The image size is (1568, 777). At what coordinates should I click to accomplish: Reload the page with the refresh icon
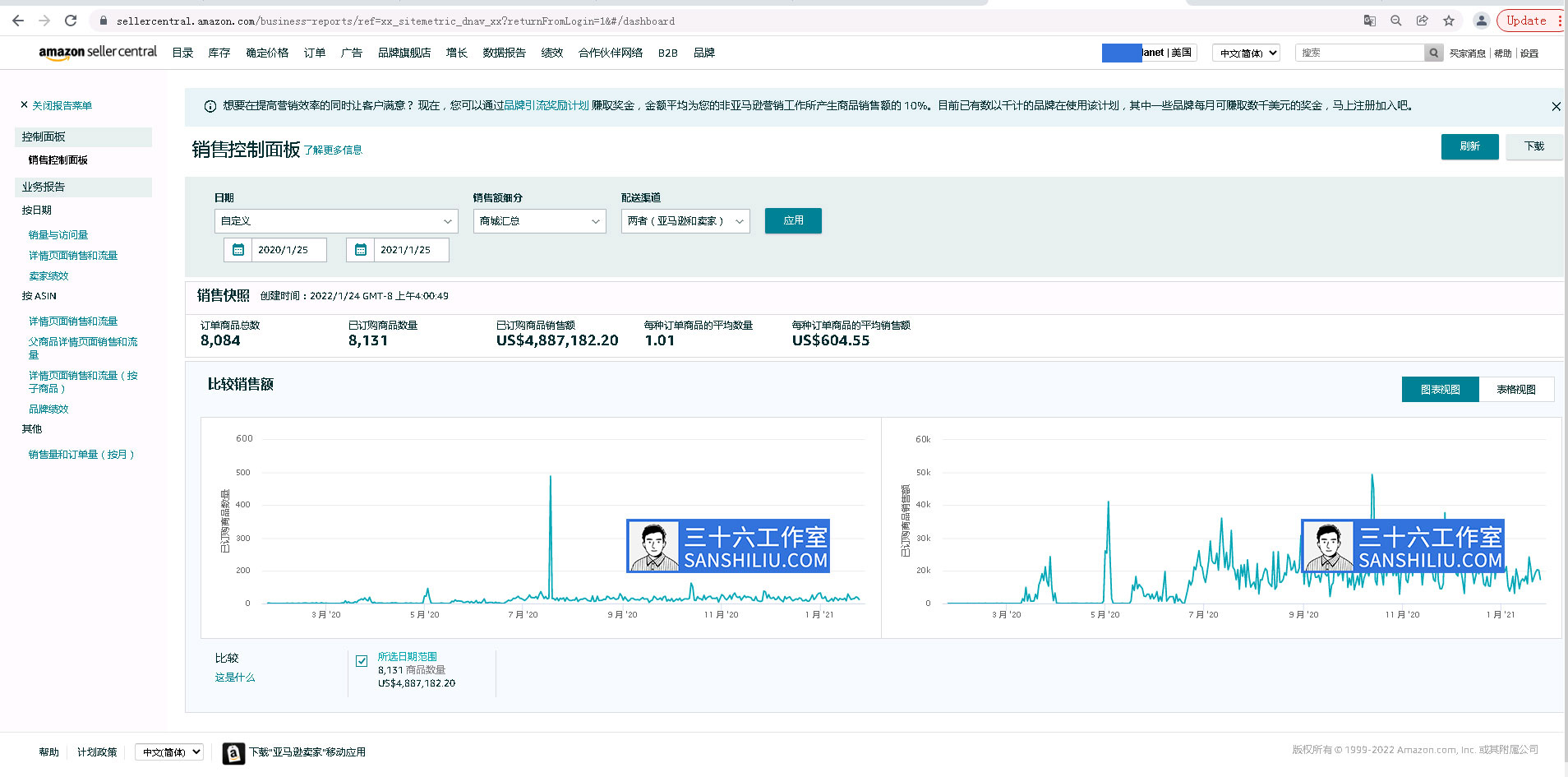(x=71, y=21)
